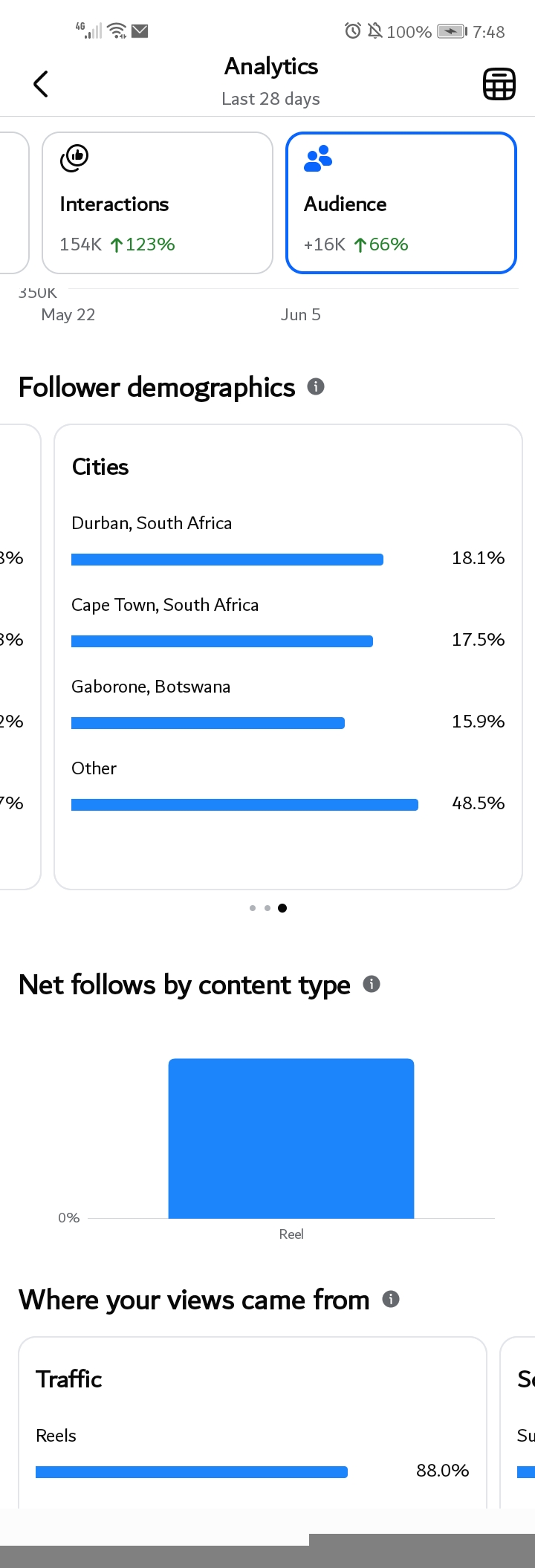Select the Interactions card
The width and height of the screenshot is (535, 1568).
pyautogui.click(x=158, y=203)
